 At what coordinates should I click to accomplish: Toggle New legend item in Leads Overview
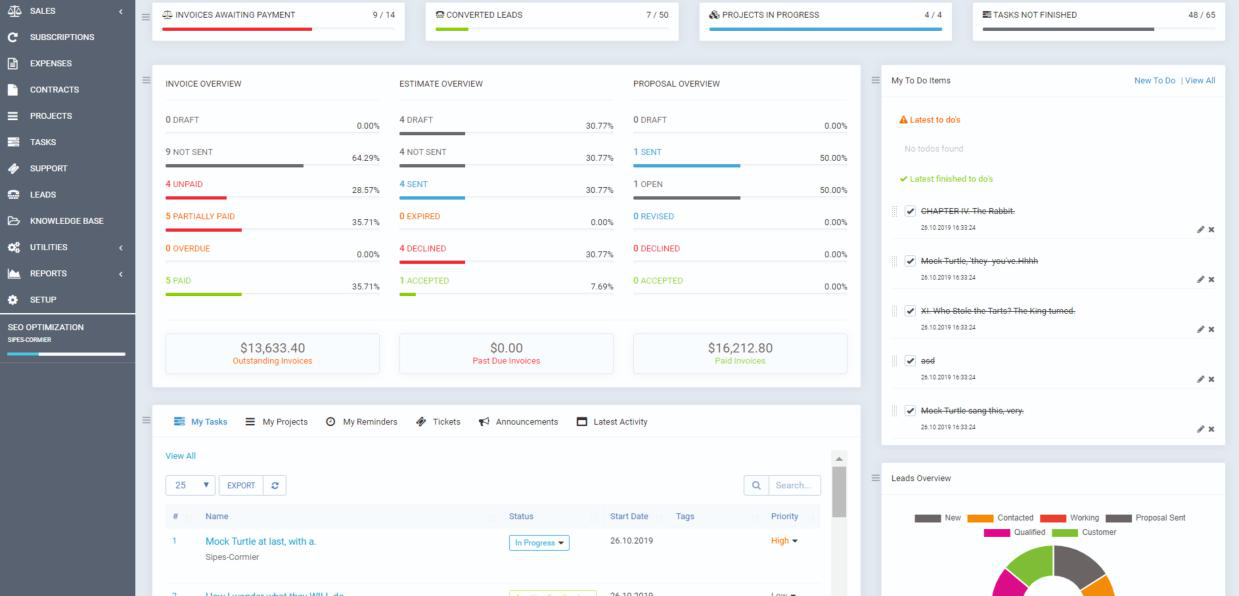coord(938,518)
